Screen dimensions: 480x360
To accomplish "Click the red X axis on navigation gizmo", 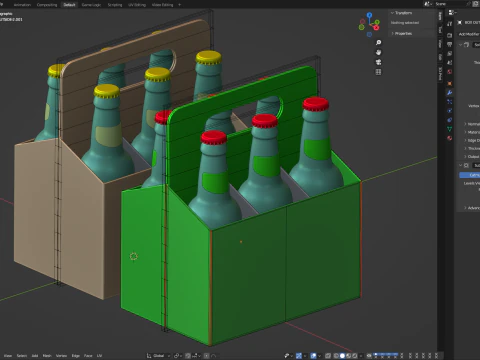I will pyautogui.click(x=377, y=28).
